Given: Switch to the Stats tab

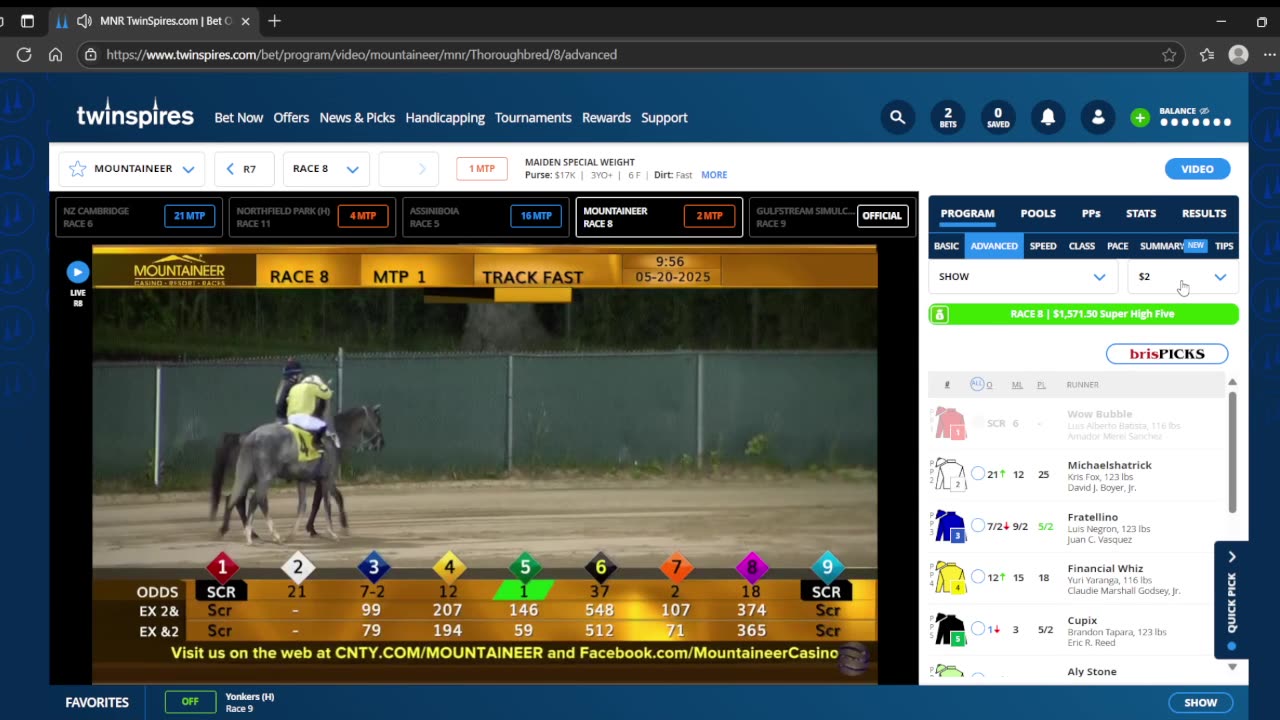Looking at the screenshot, I should [x=1141, y=213].
